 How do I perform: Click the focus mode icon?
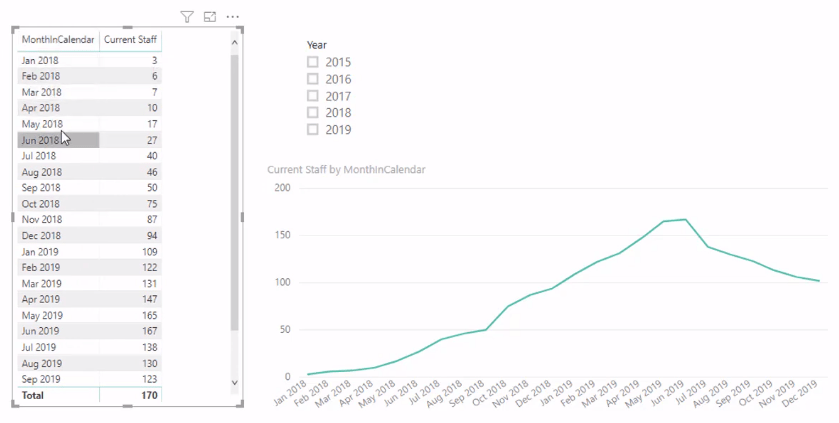(x=210, y=17)
